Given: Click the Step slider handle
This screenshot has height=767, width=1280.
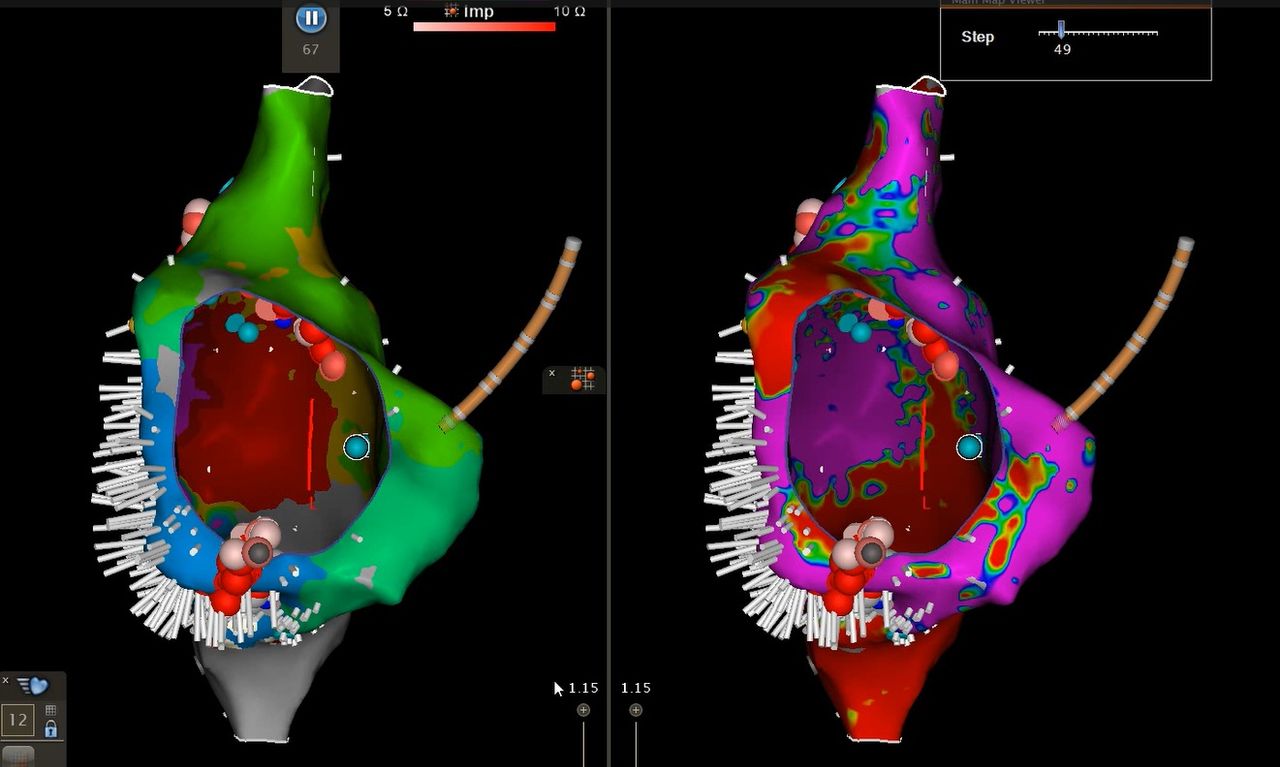Looking at the screenshot, I should [x=1061, y=31].
